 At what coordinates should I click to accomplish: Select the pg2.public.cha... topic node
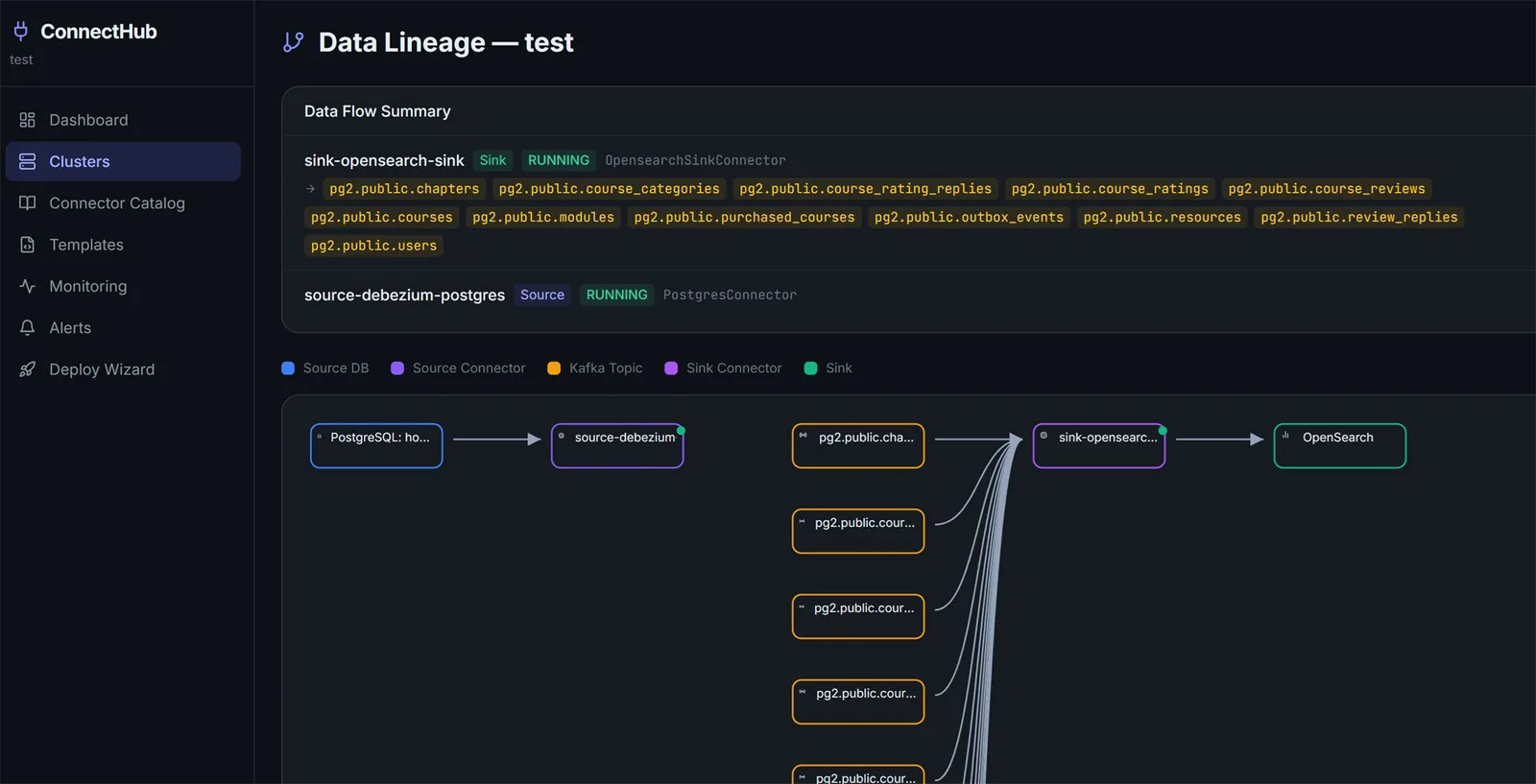click(858, 446)
